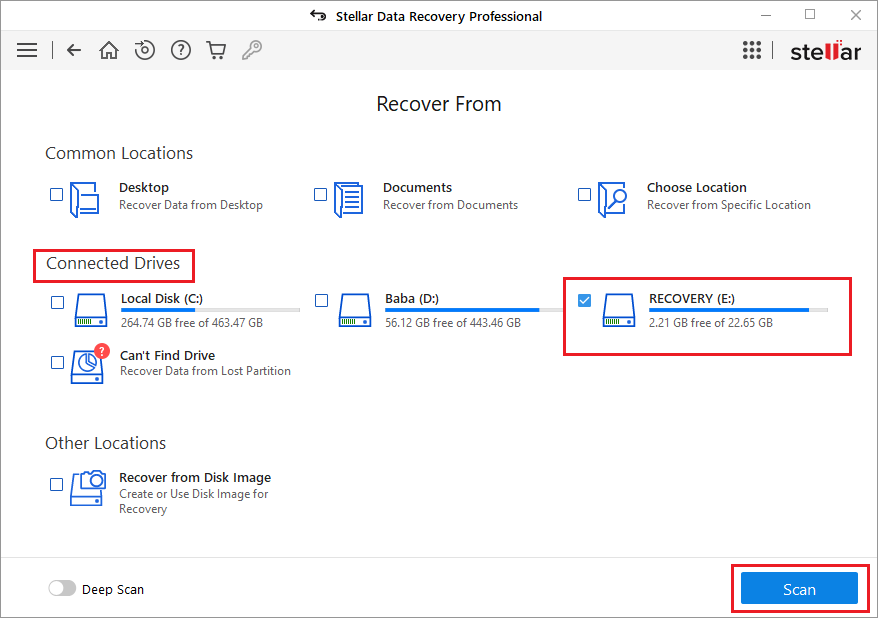Maximize the Stellar Data Recovery window
The width and height of the screenshot is (878, 618).
click(810, 15)
